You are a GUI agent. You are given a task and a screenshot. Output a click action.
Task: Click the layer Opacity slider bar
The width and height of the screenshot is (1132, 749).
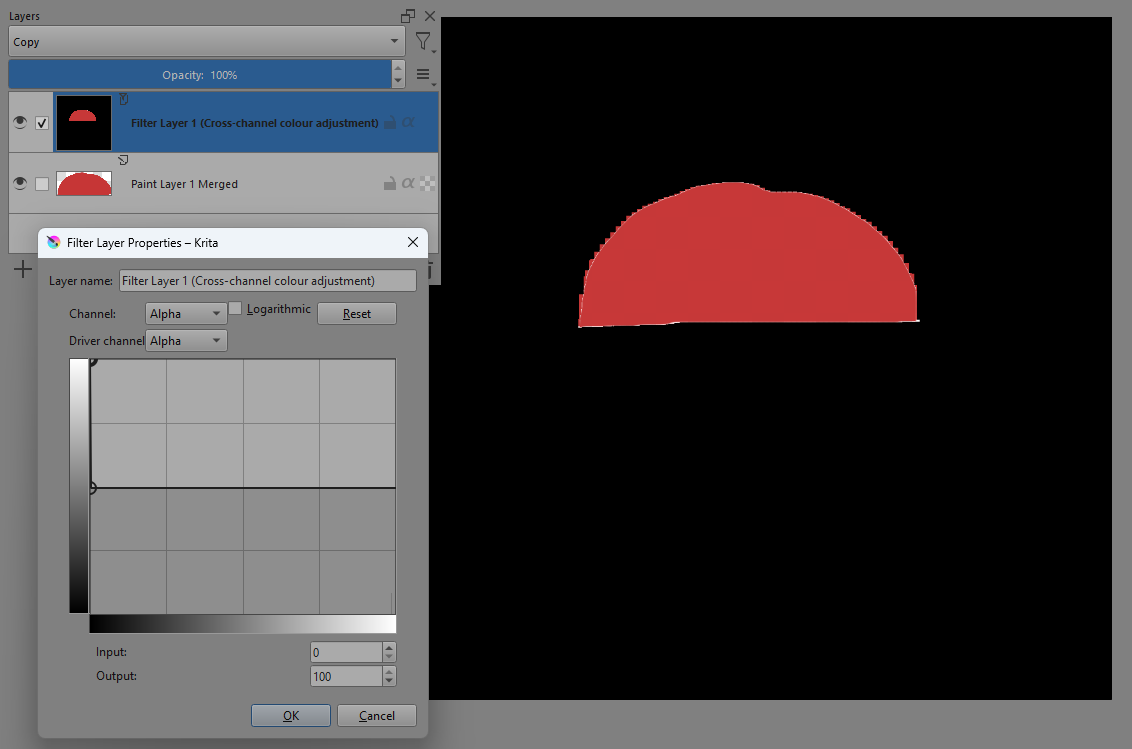click(x=199, y=75)
